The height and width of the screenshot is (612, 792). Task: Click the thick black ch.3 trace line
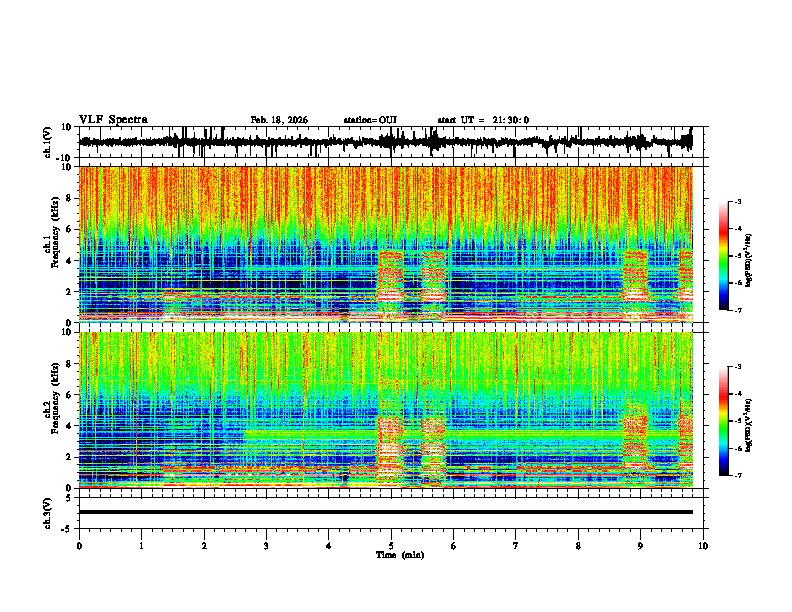[386, 512]
